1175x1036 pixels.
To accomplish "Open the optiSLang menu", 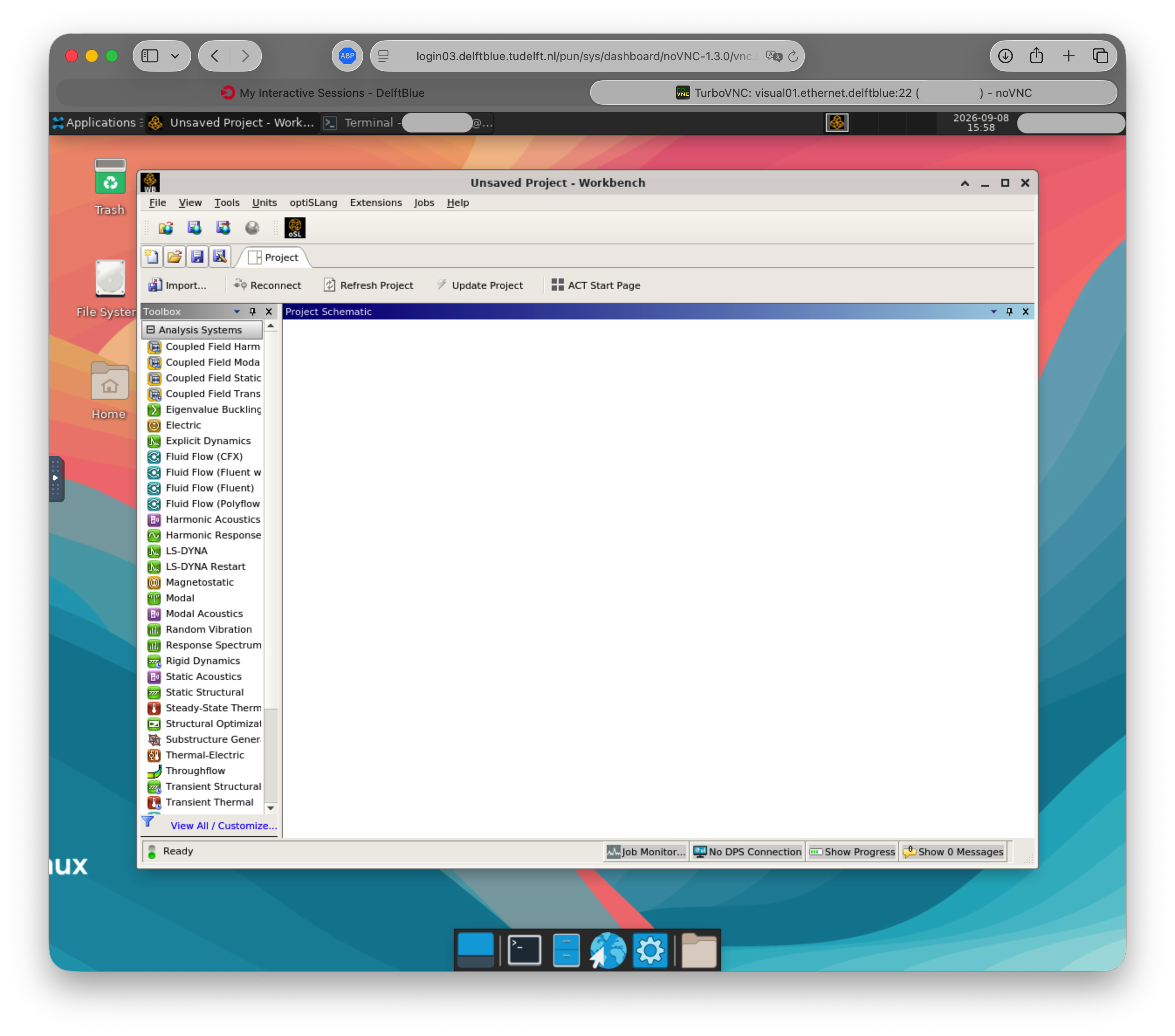I will pyautogui.click(x=313, y=203).
